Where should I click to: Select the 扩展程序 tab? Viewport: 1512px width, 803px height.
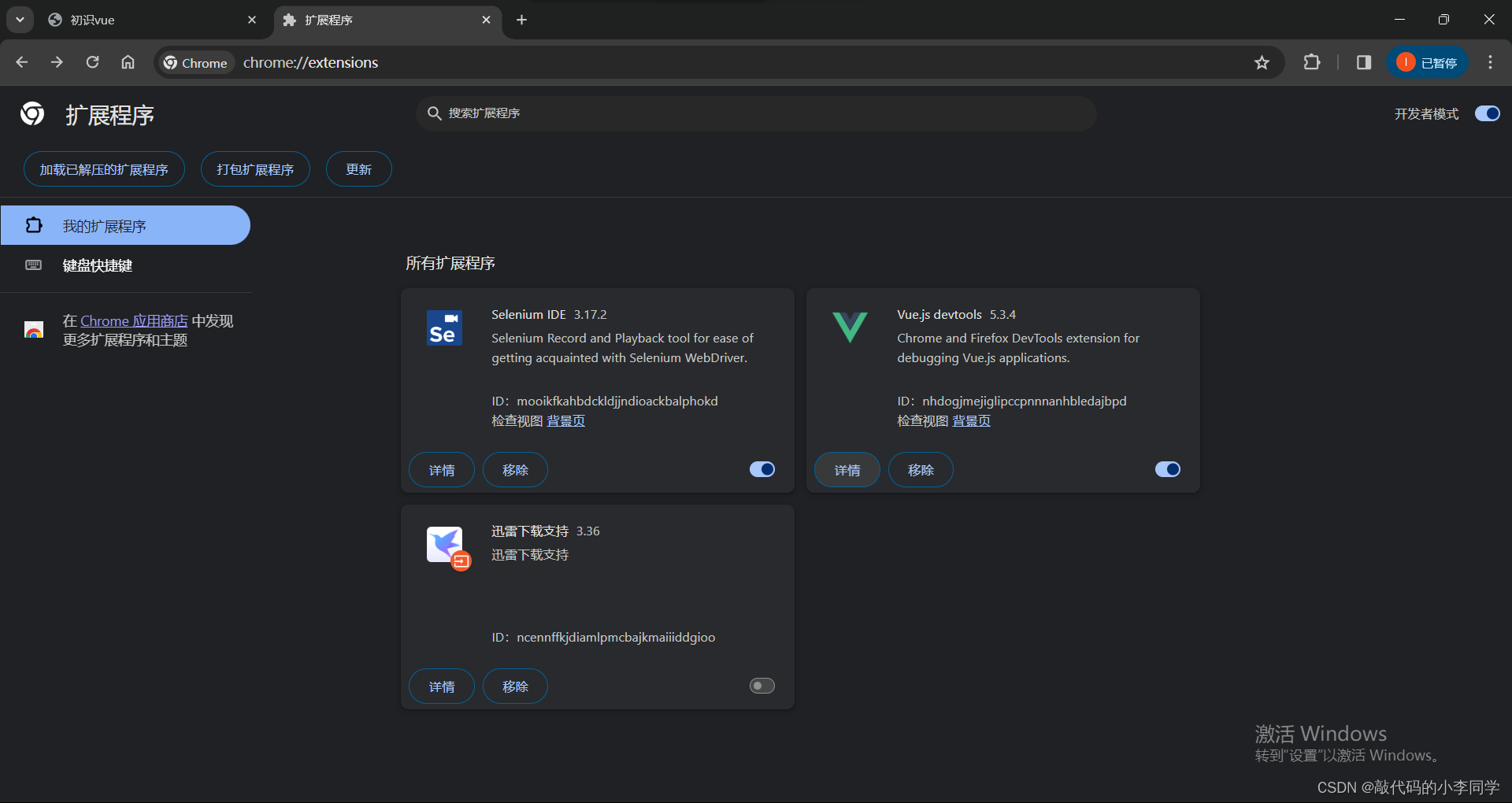[387, 20]
